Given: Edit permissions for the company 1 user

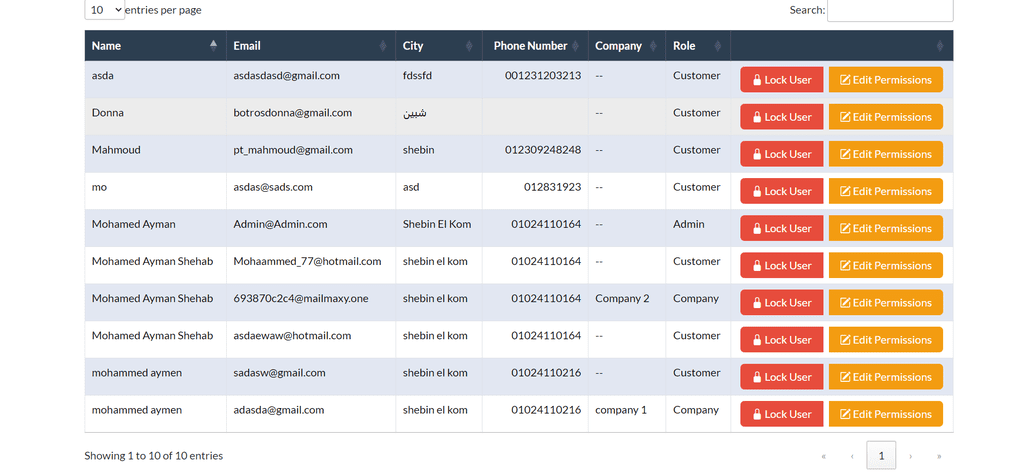Looking at the screenshot, I should (x=885, y=414).
